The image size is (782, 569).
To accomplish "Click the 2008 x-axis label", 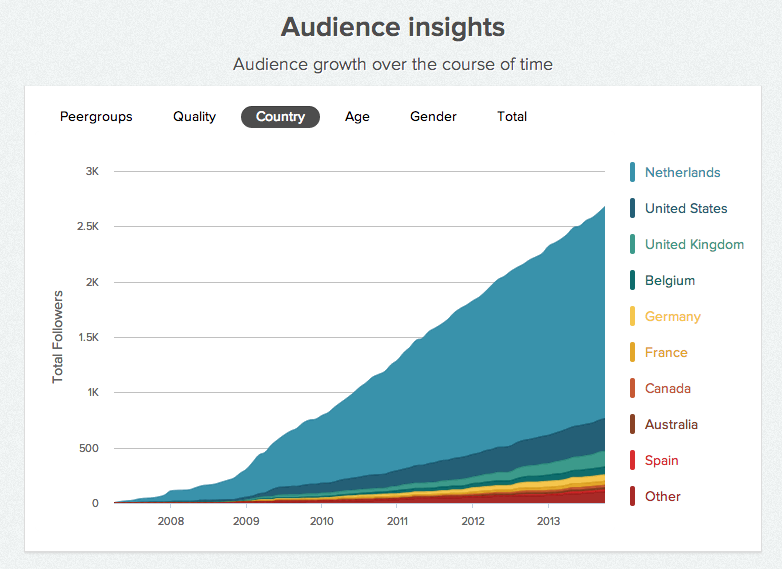I will coord(171,521).
